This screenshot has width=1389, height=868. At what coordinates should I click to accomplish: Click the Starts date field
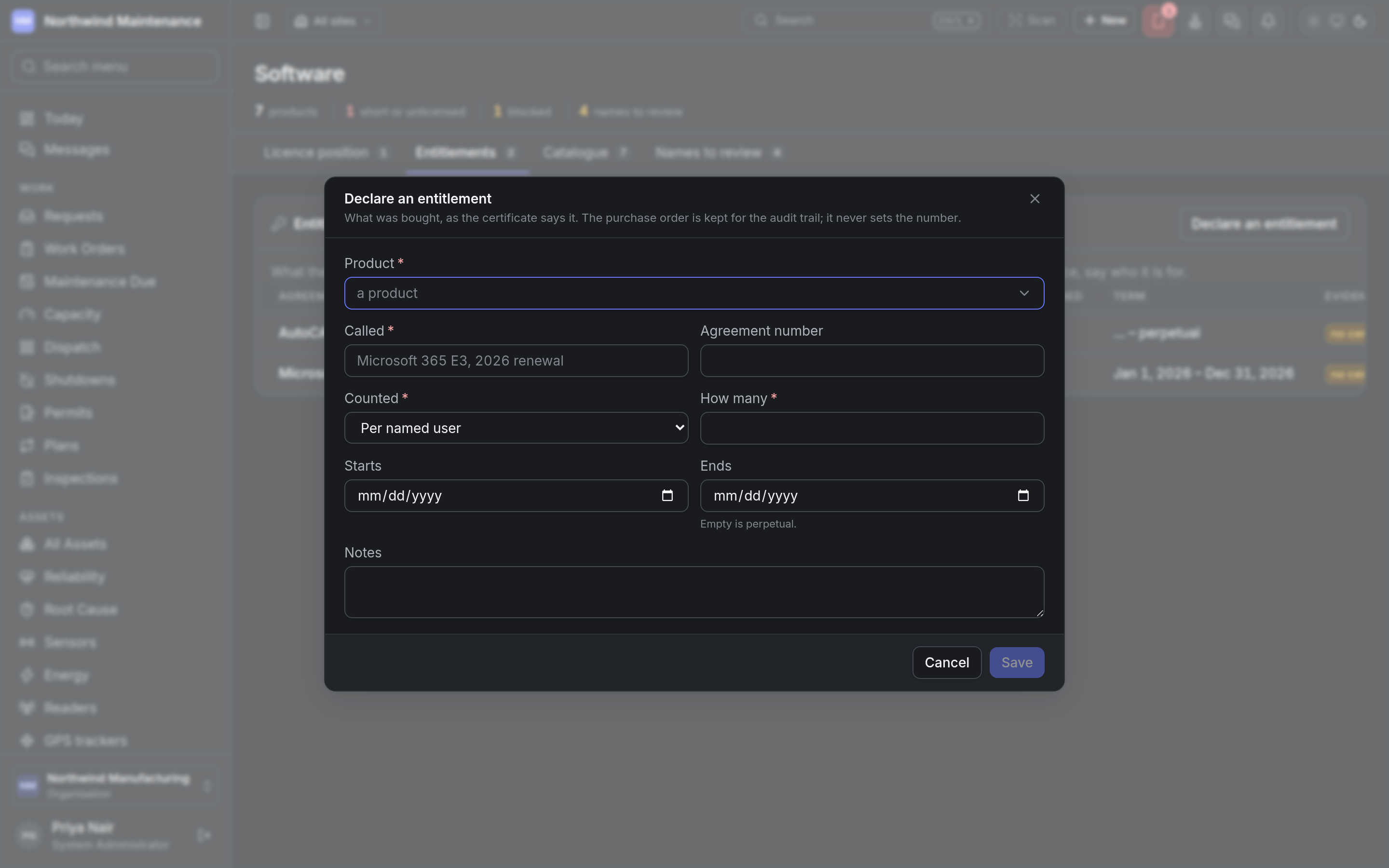(516, 495)
